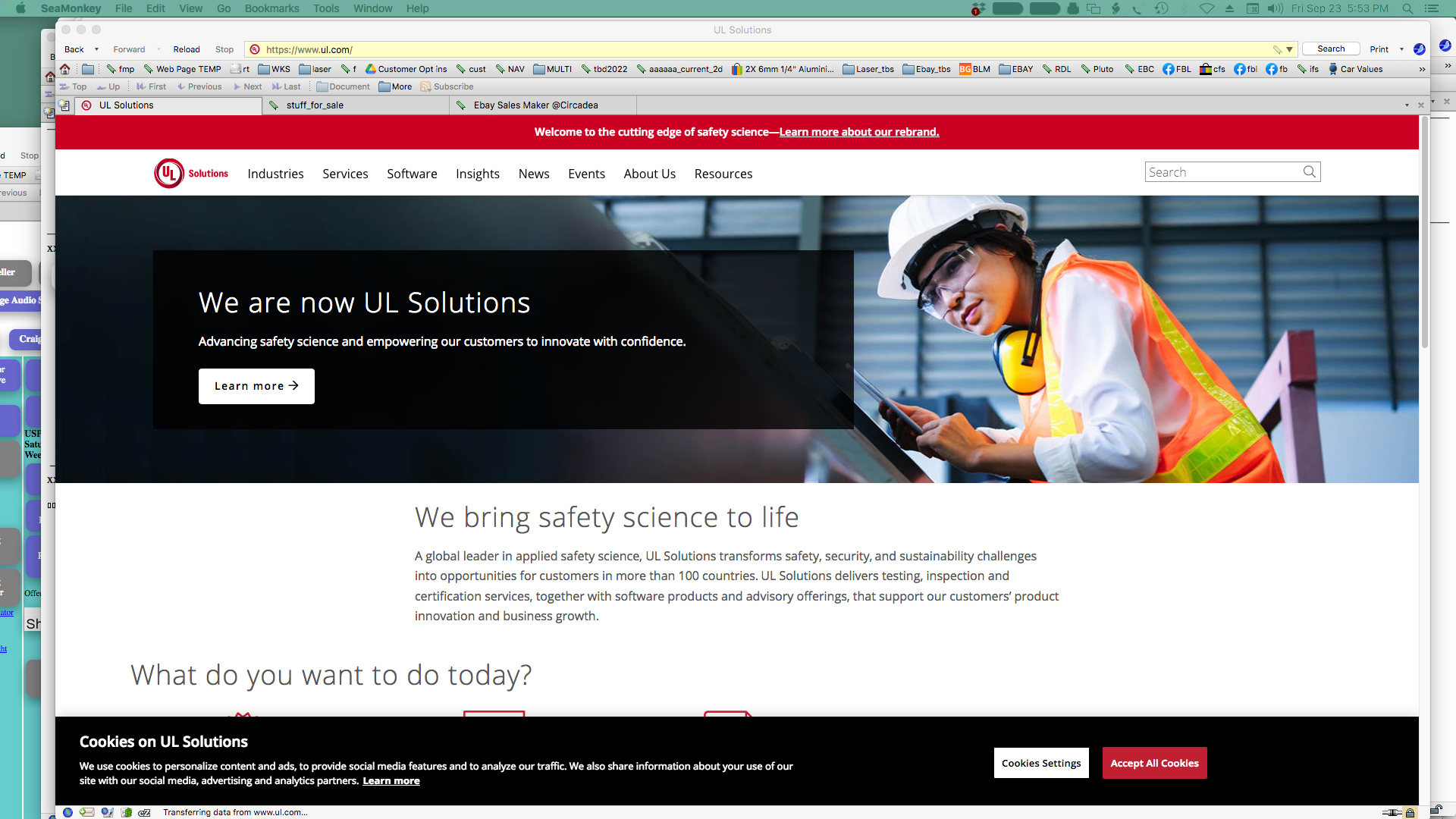This screenshot has width=1456, height=819.
Task: Click the Learn more hero button
Action: tap(256, 386)
